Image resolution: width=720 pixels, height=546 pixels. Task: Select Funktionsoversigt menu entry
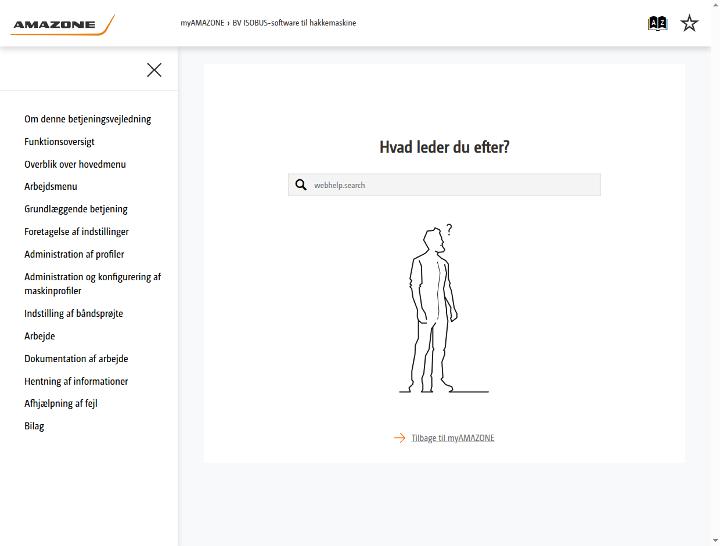(x=59, y=141)
